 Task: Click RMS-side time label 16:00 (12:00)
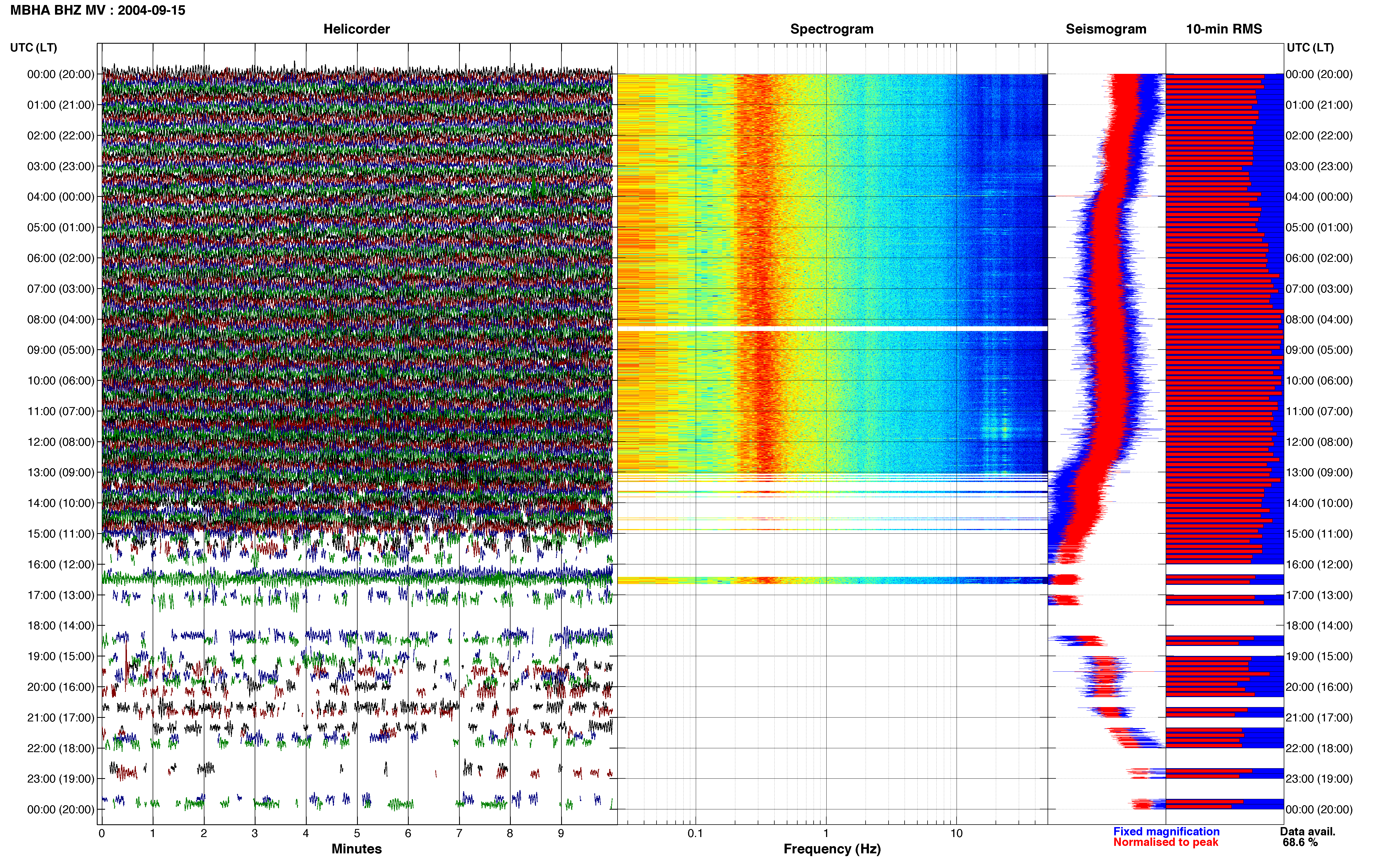(1319, 564)
